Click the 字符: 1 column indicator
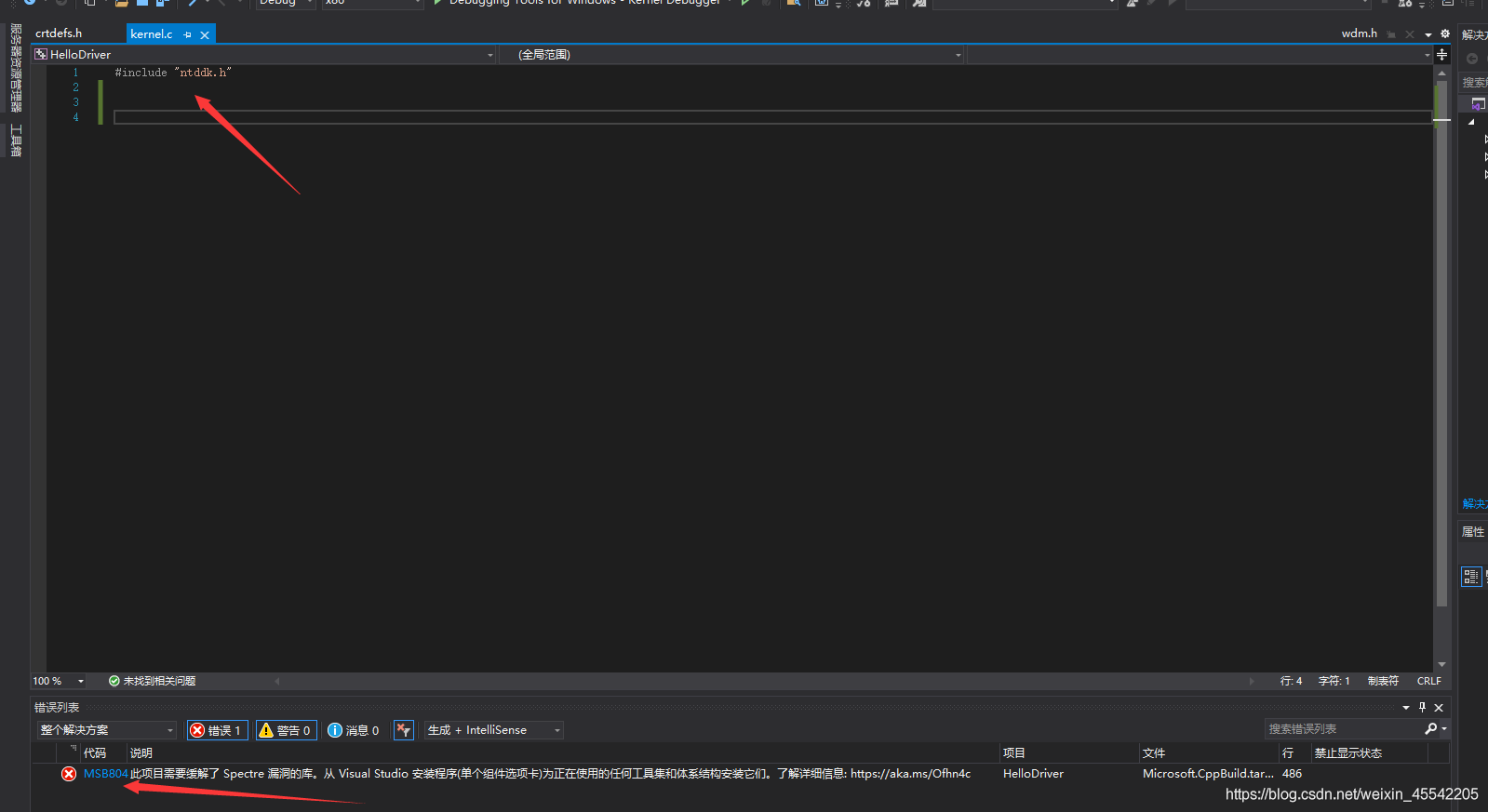Image resolution: width=1488 pixels, height=812 pixels. coord(1334,681)
